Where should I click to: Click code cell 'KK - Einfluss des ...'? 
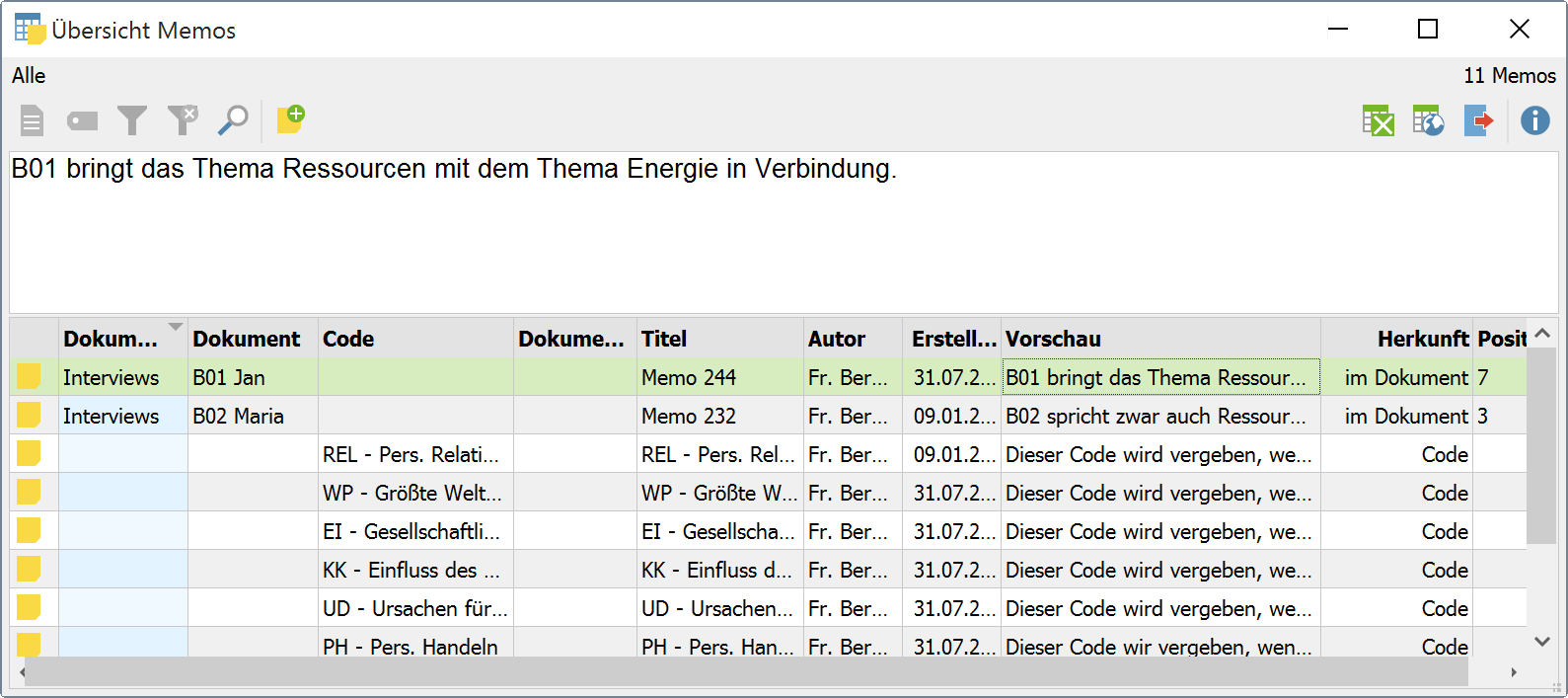415,570
